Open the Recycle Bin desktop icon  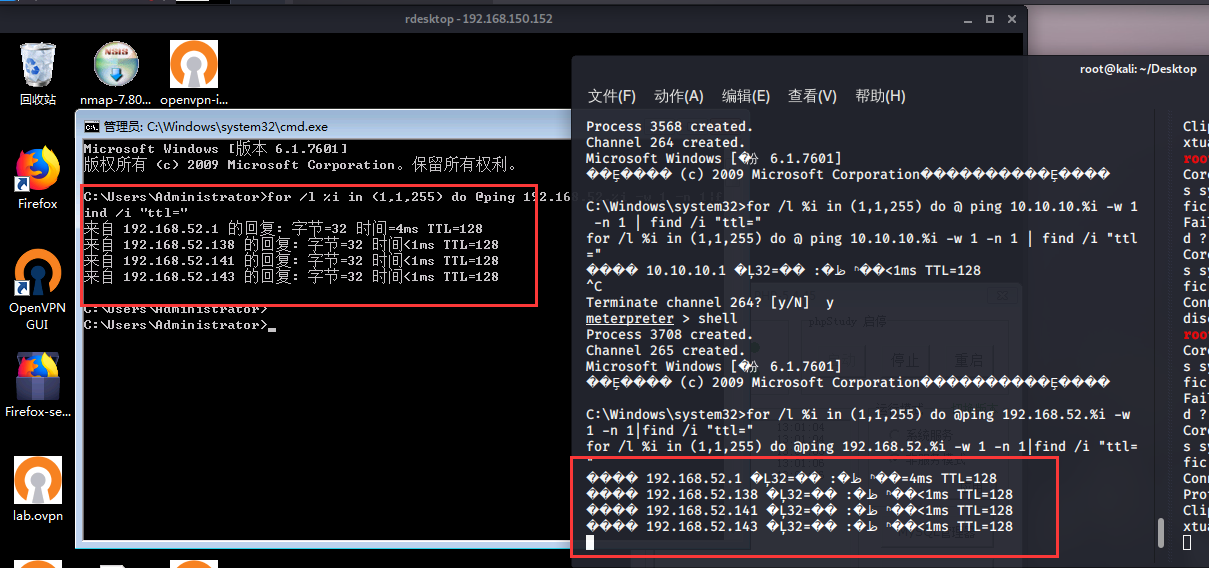click(x=38, y=73)
